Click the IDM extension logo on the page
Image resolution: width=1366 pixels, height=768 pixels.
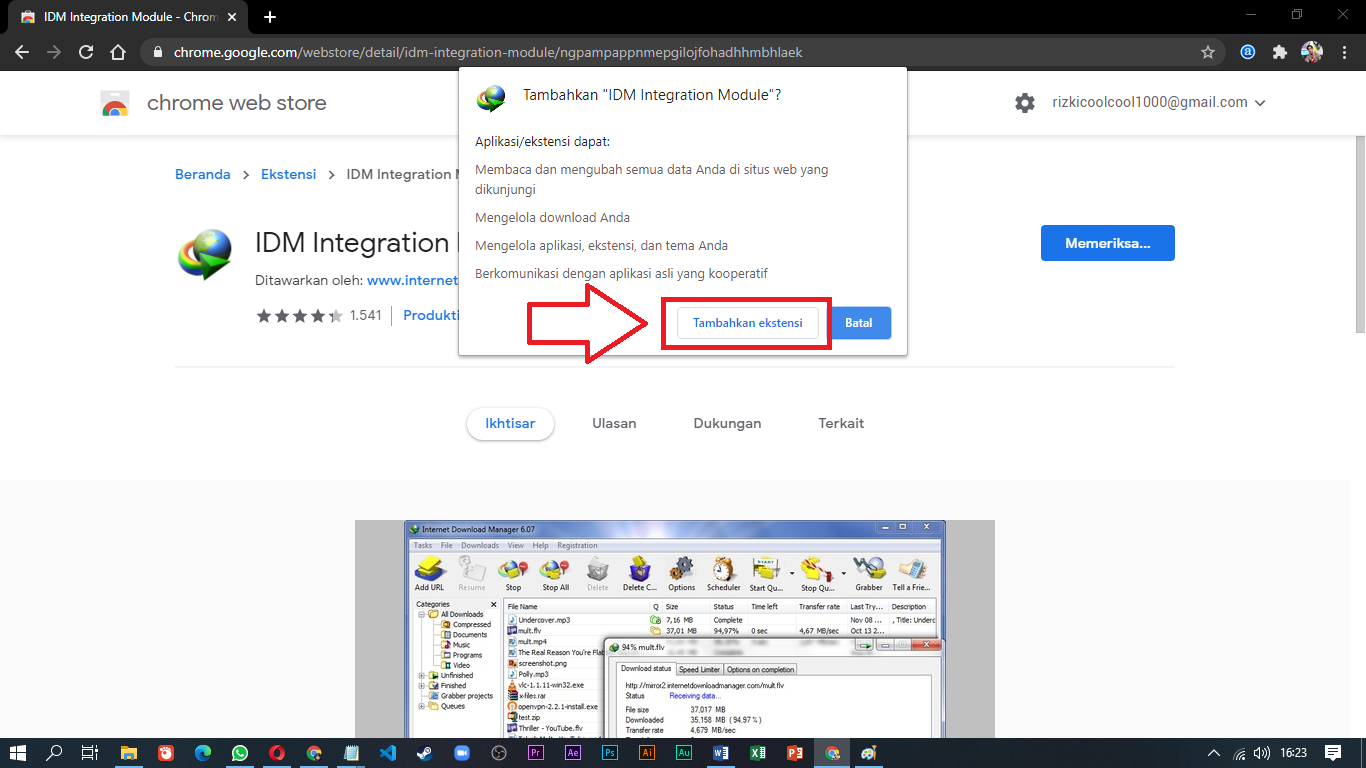tap(205, 254)
